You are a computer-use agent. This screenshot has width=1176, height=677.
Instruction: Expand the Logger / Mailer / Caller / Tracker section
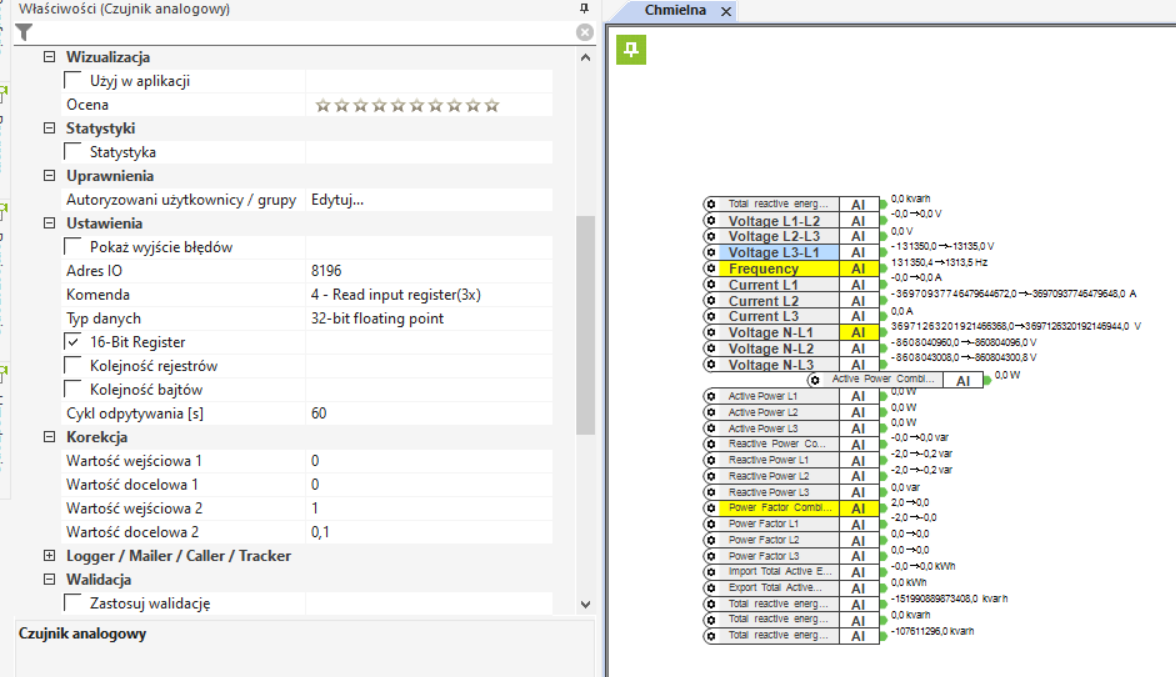click(50, 556)
